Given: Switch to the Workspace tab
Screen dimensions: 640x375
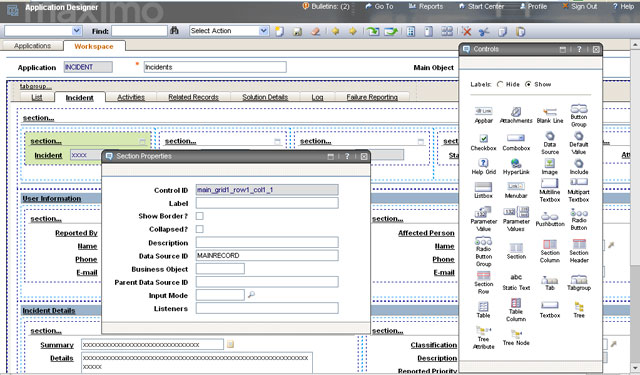Looking at the screenshot, I should (94, 46).
